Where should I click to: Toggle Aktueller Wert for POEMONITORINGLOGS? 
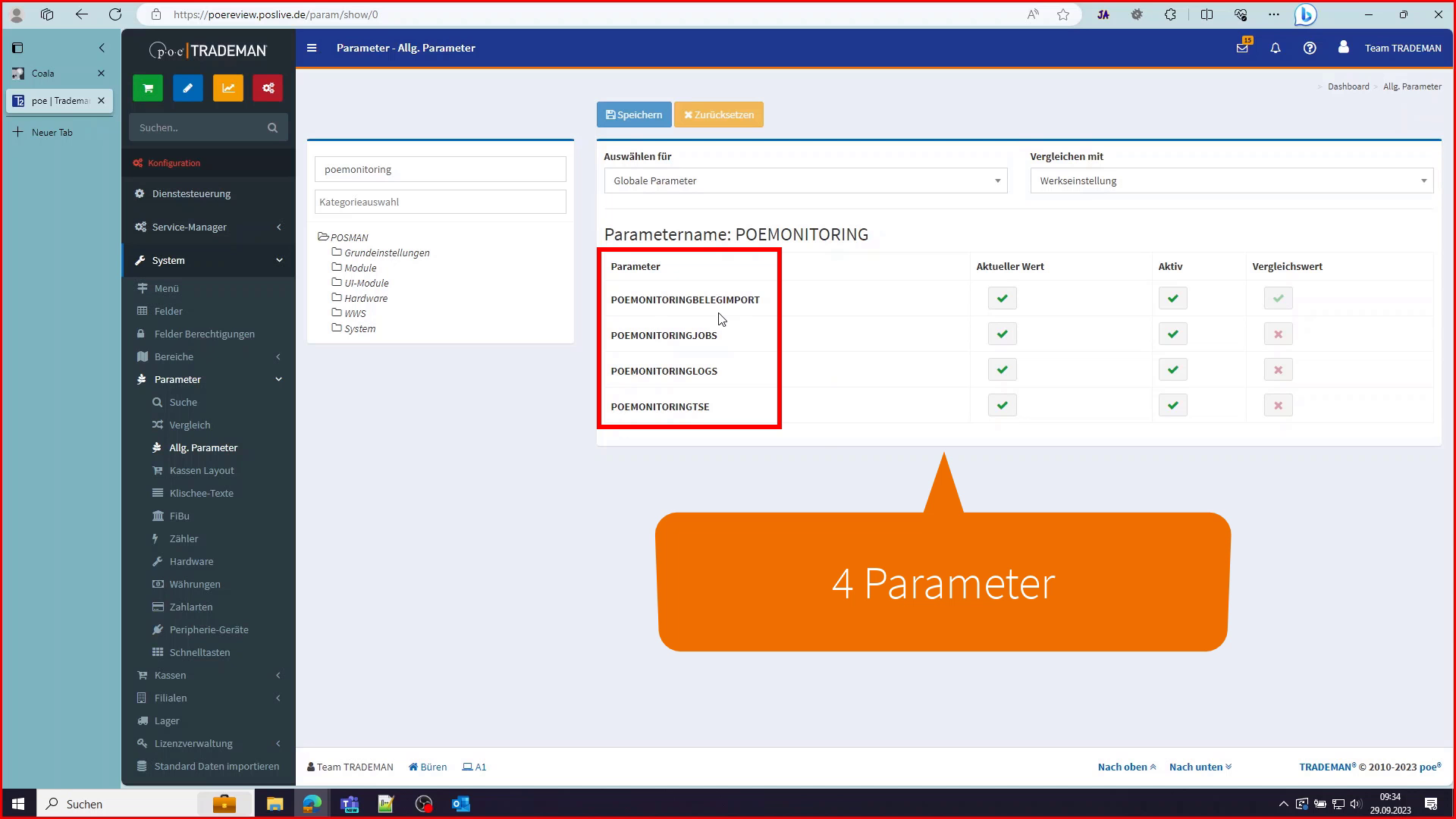[x=1003, y=369]
